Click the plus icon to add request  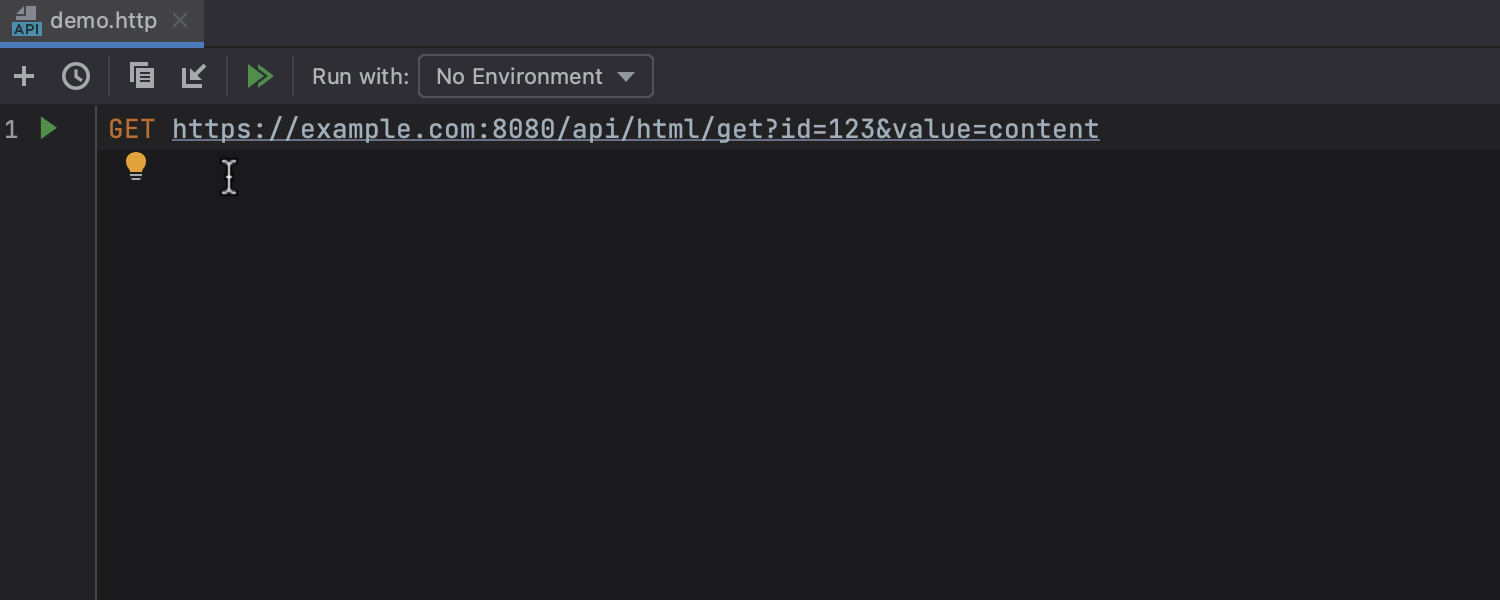(24, 76)
